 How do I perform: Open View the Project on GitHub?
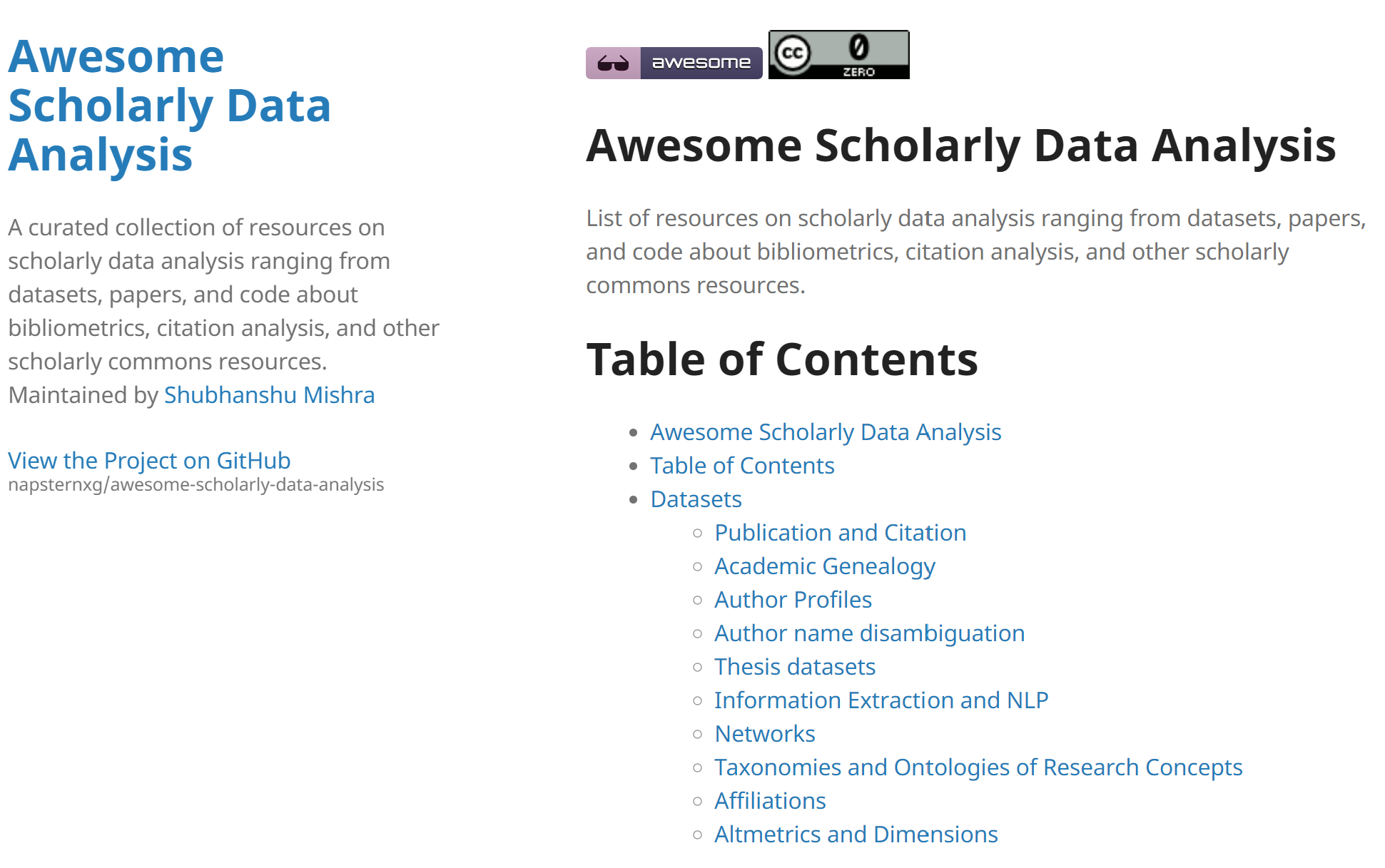click(x=149, y=461)
